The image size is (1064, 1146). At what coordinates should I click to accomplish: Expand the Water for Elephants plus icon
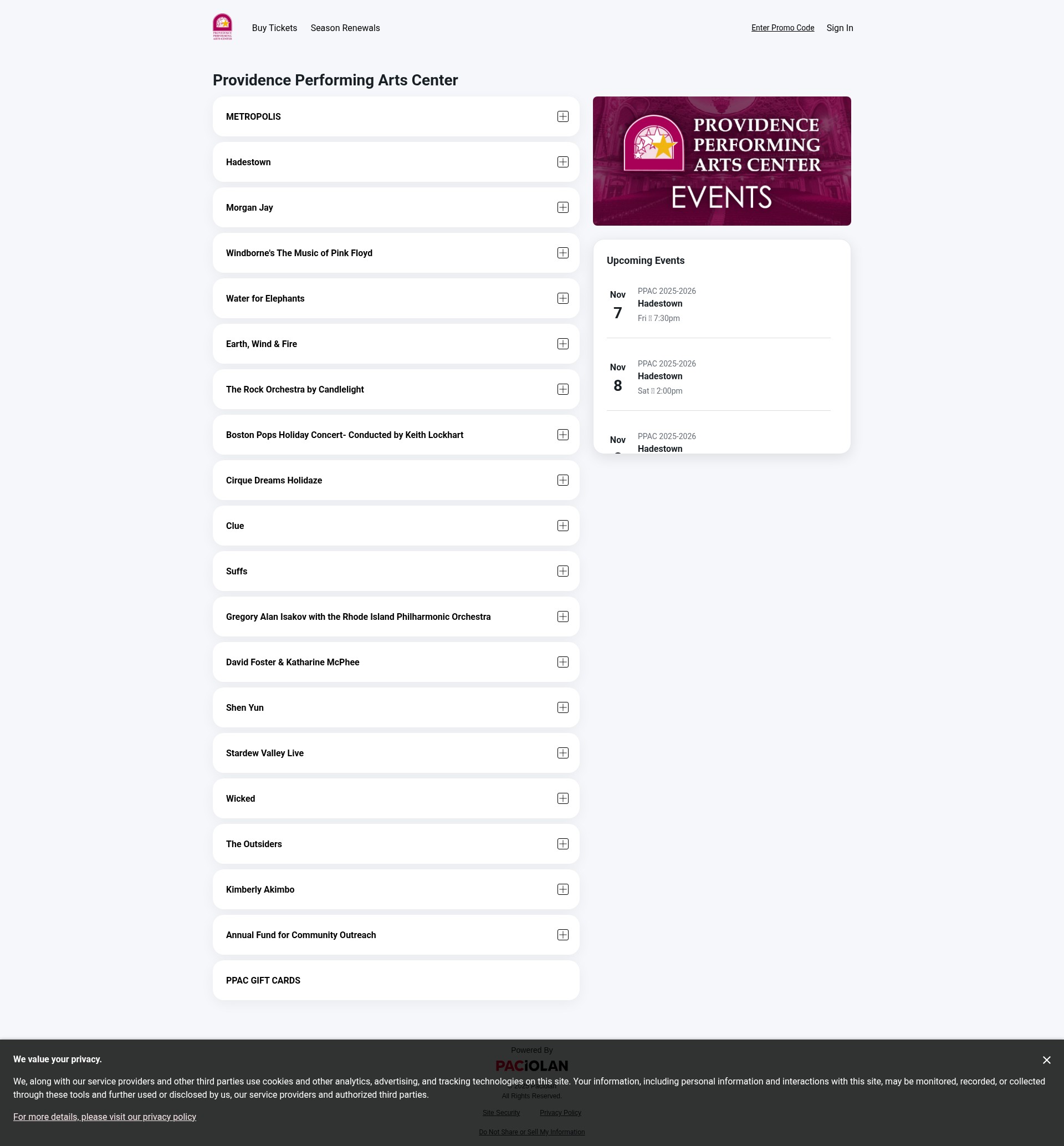[562, 298]
